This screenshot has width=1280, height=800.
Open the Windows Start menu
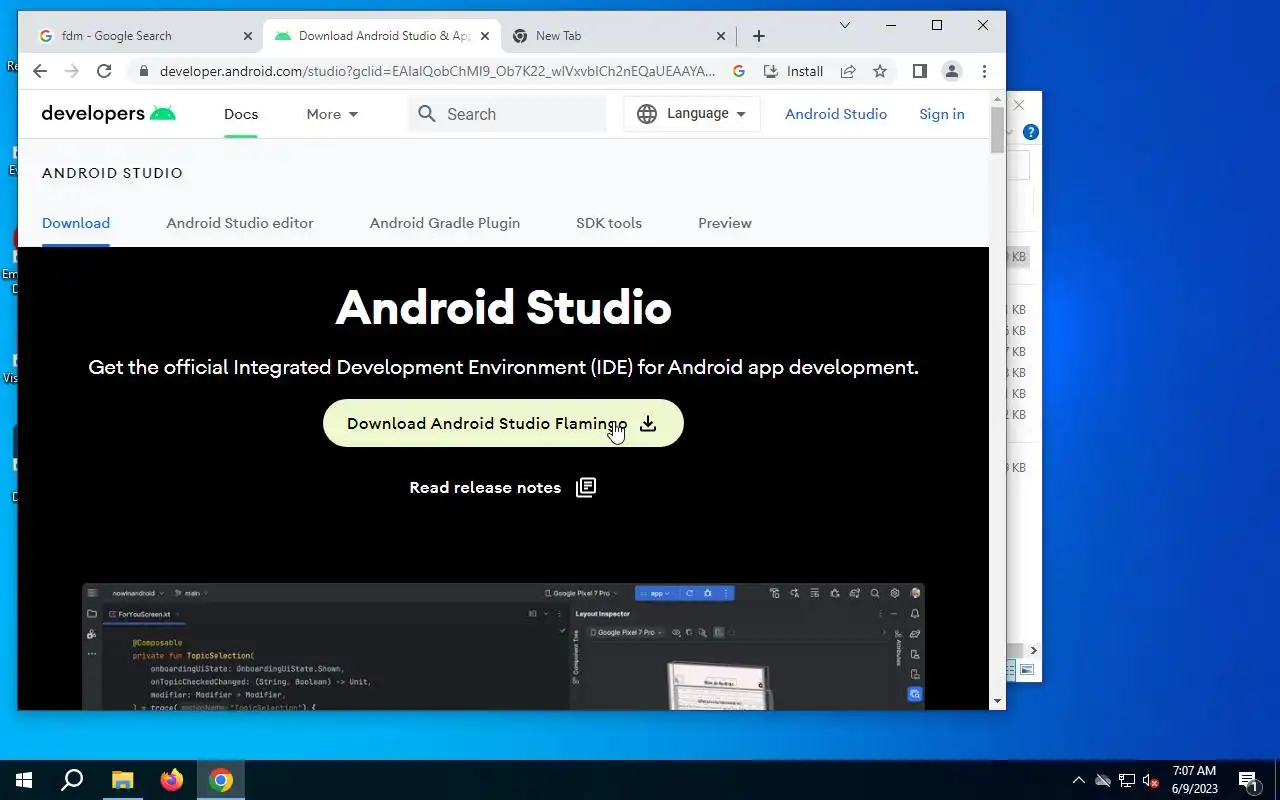[x=24, y=780]
